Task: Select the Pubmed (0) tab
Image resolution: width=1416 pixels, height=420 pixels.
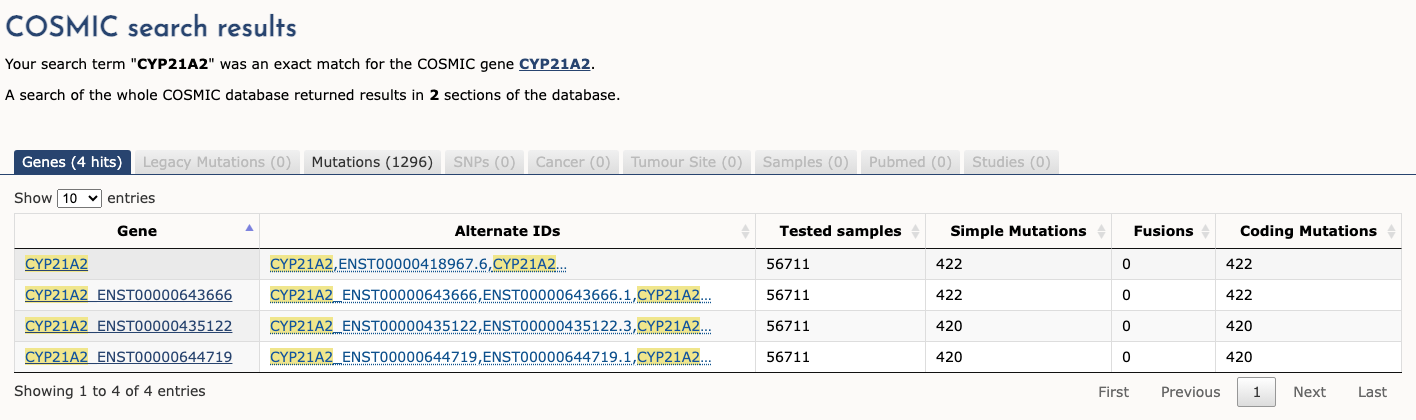Action: tap(910, 162)
